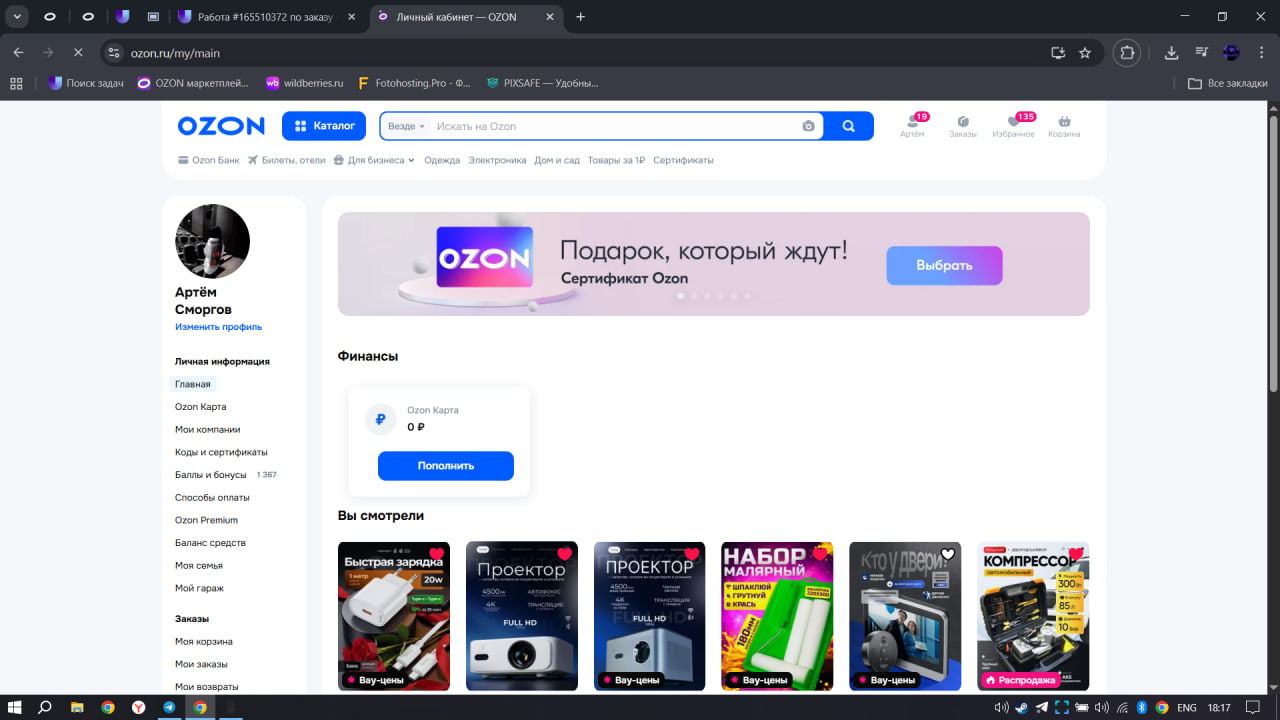
Task: Click the blue magnifier search button
Action: click(x=849, y=126)
